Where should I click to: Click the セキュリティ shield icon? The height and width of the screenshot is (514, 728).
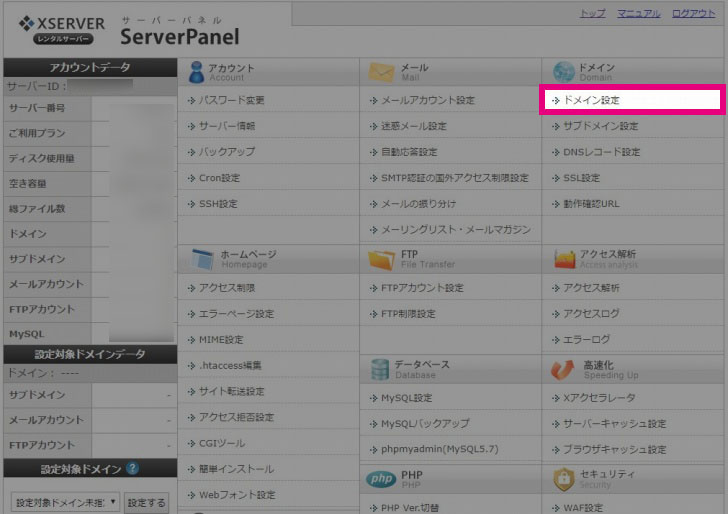562,478
